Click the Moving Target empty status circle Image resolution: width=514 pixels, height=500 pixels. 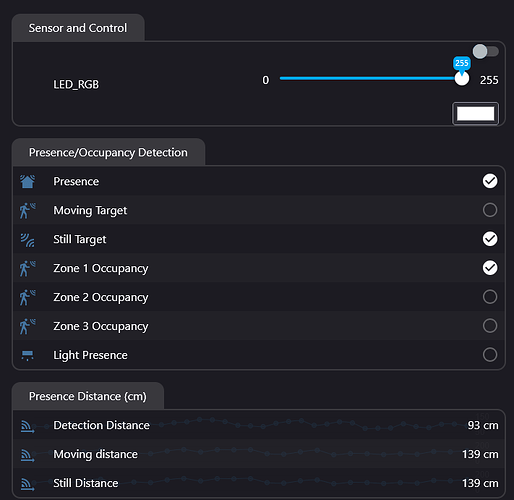pos(490,210)
